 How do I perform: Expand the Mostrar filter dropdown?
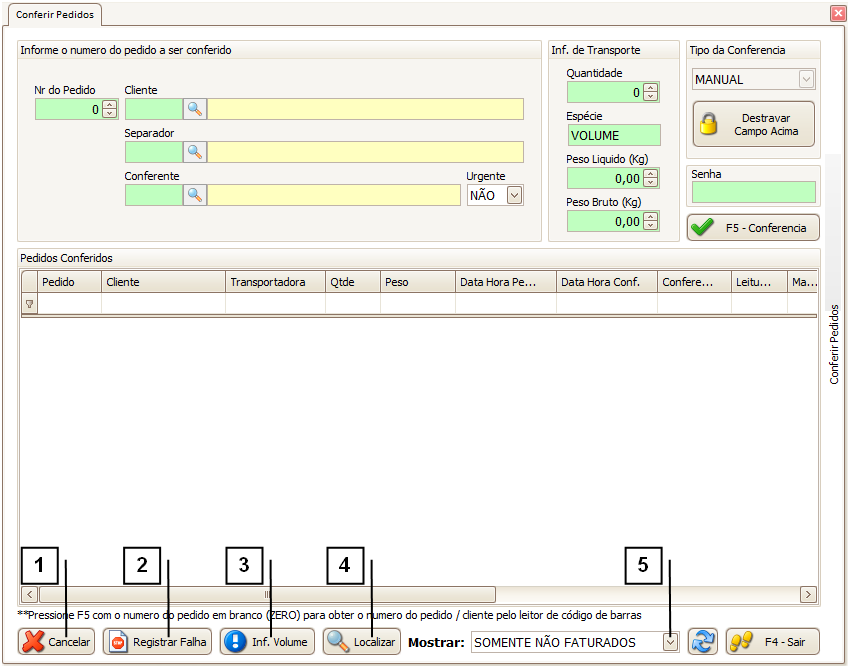pos(671,642)
